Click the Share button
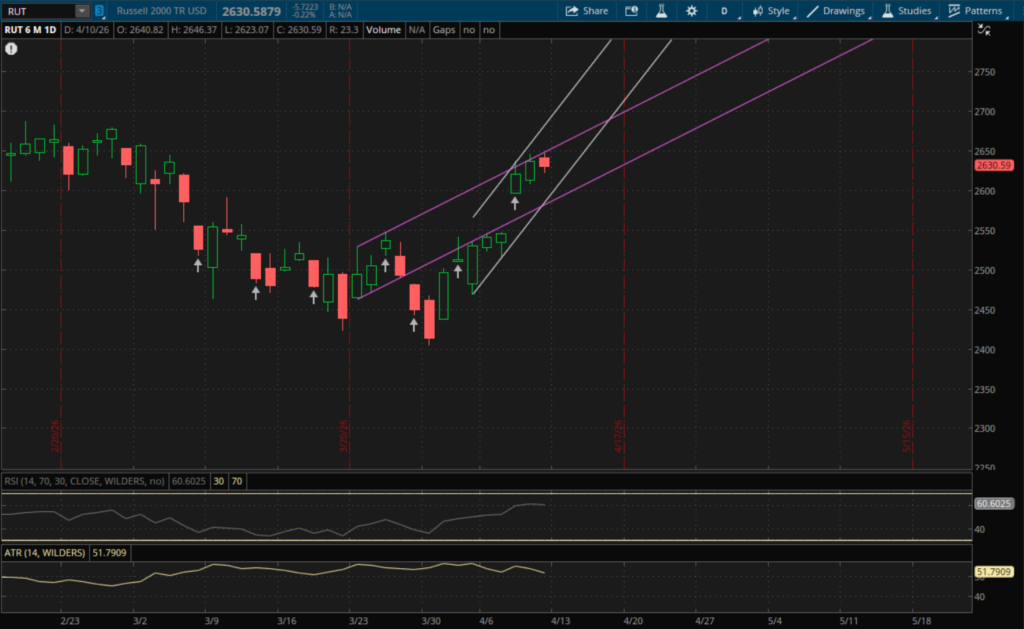Viewport: 1024px width, 629px height. click(x=586, y=11)
